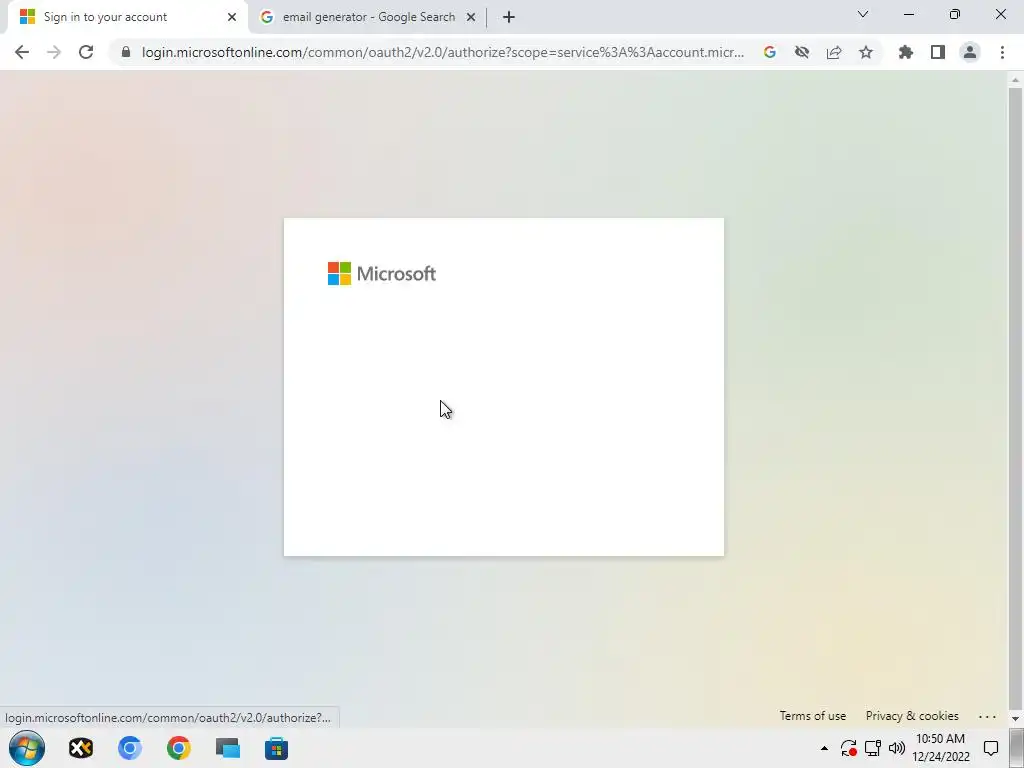Click the crossed-out eye icon in address bar
This screenshot has width=1024, height=768.
tap(802, 52)
